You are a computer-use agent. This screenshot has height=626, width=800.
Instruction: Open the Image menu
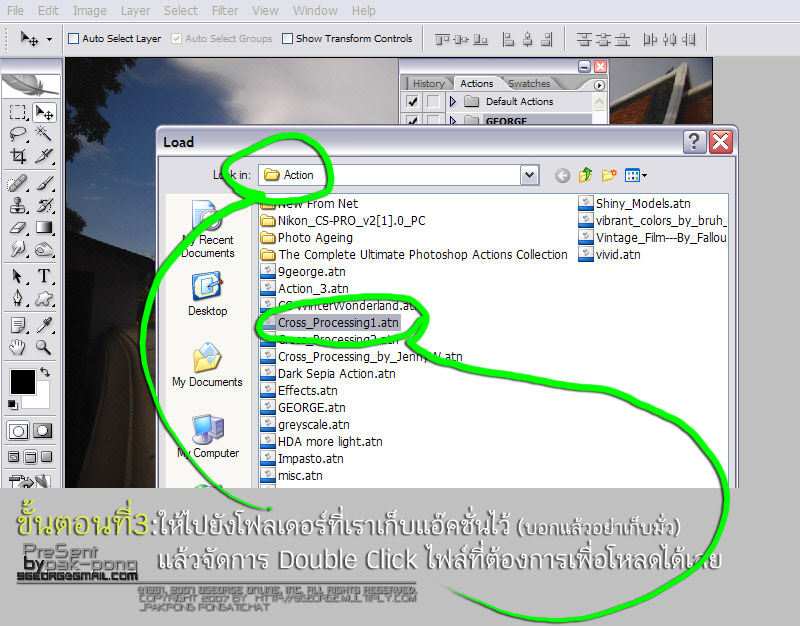[90, 11]
